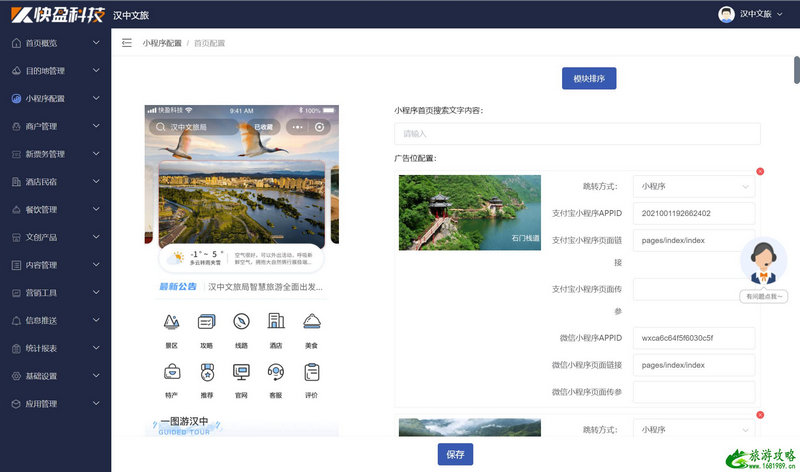Click the 模块排序 button

coord(589,79)
